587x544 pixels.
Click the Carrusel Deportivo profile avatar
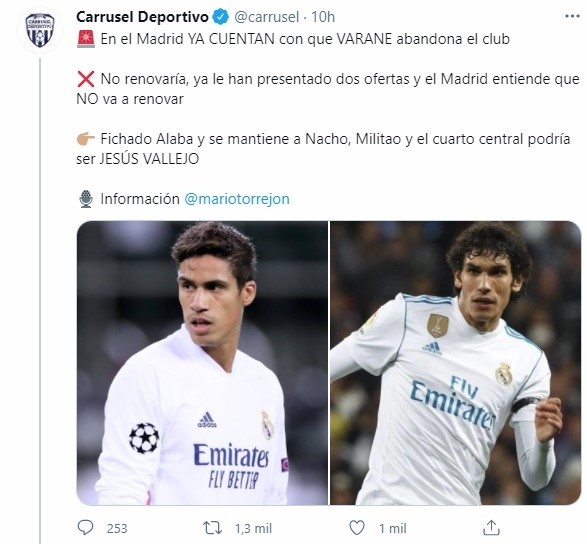pos(40,30)
